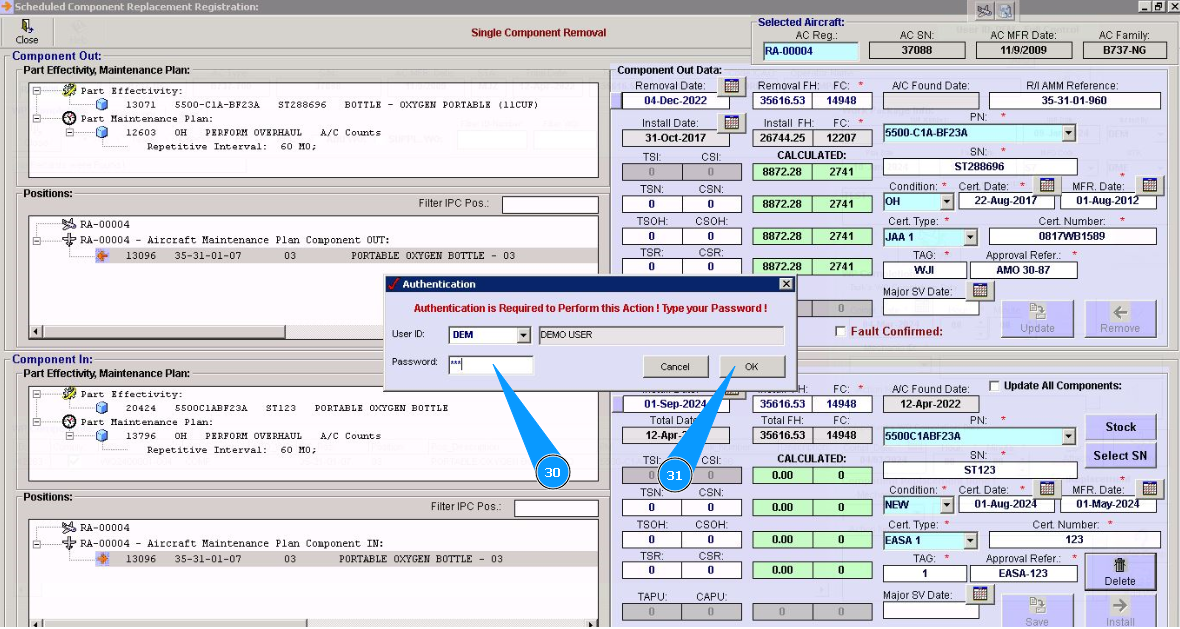Click the Close toolbar icon at top left
The height and width of the screenshot is (629, 1180).
(27, 31)
